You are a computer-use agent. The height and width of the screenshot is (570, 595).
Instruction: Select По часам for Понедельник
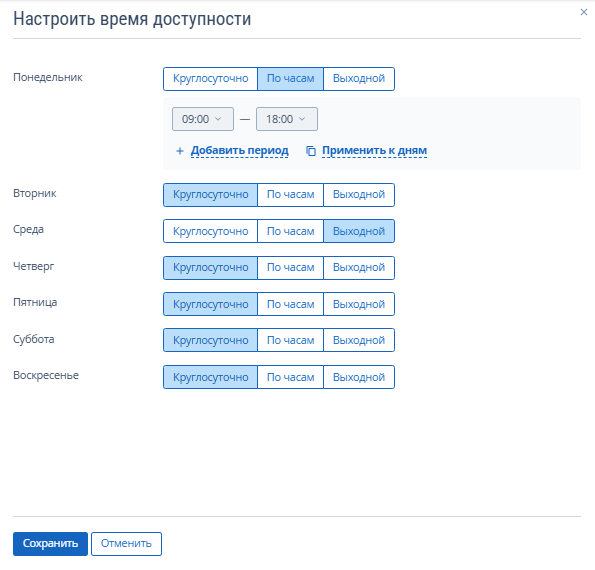coord(290,79)
